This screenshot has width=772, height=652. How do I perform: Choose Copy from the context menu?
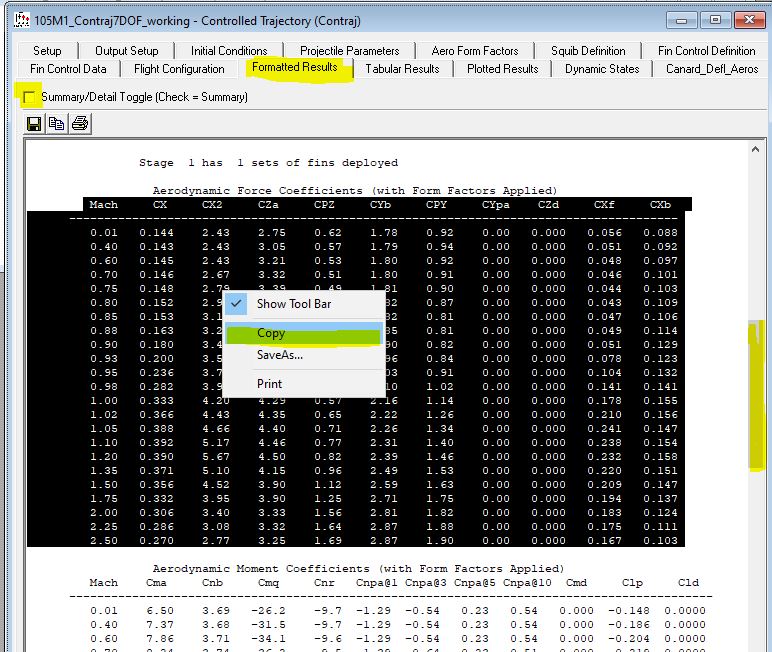270,333
